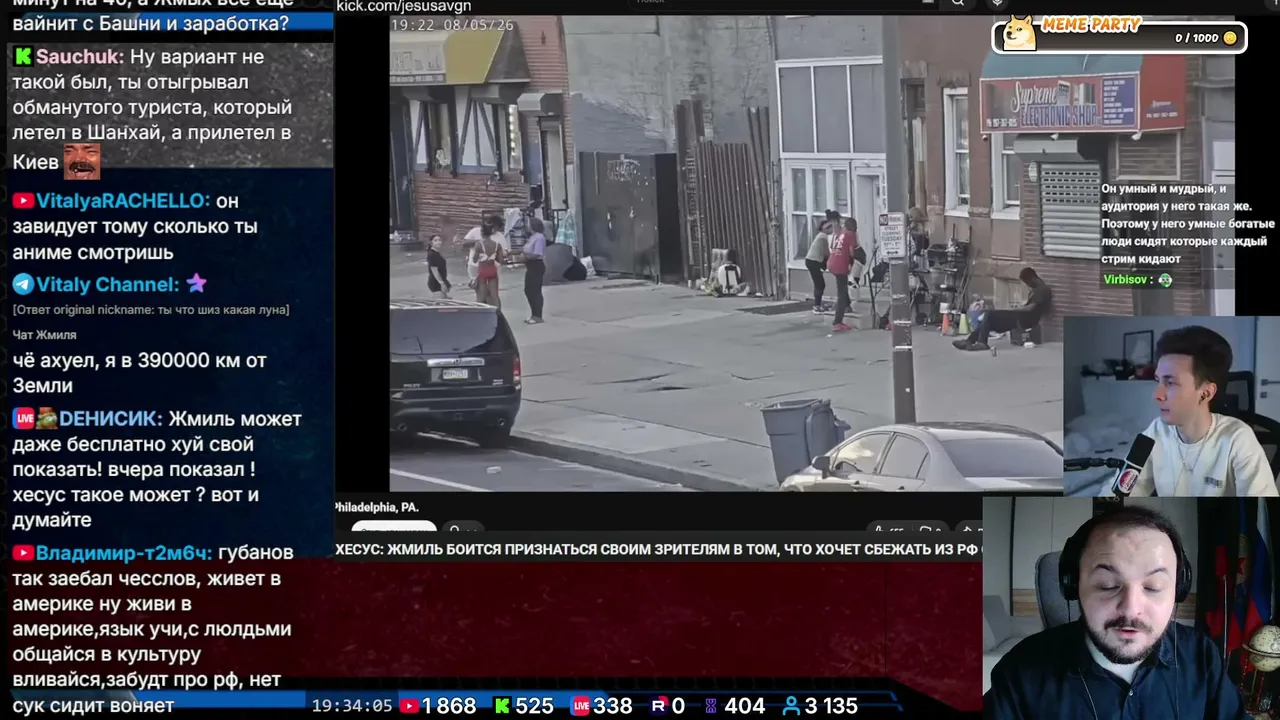Click the hourglass count 404

[x=744, y=706]
